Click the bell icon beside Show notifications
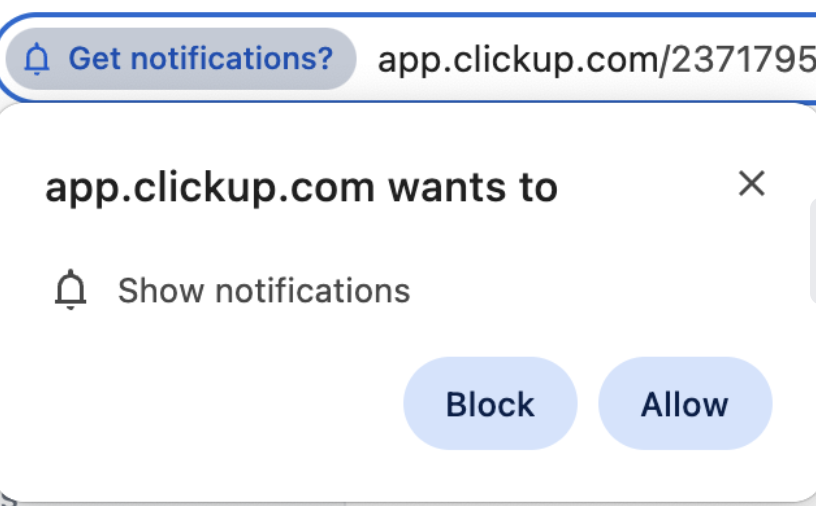Image resolution: width=816 pixels, height=506 pixels. point(71,291)
